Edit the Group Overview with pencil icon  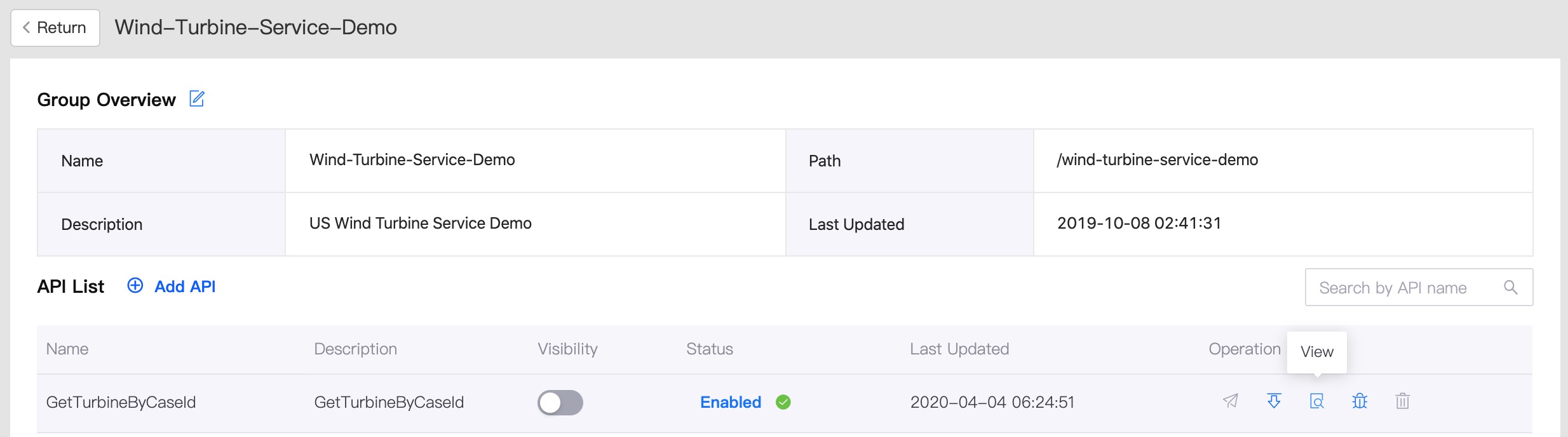pyautogui.click(x=197, y=99)
